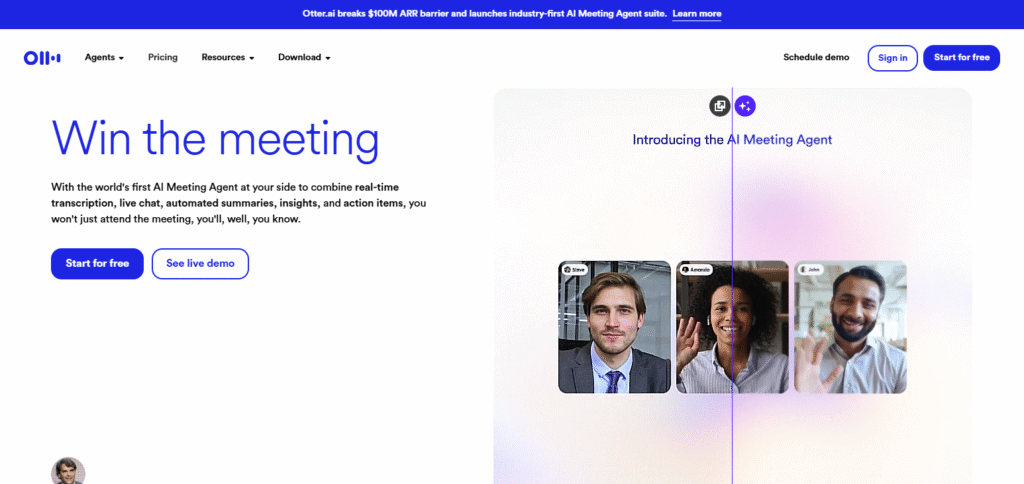Follow the Learn more banner link
1024x484 pixels.
click(x=697, y=14)
